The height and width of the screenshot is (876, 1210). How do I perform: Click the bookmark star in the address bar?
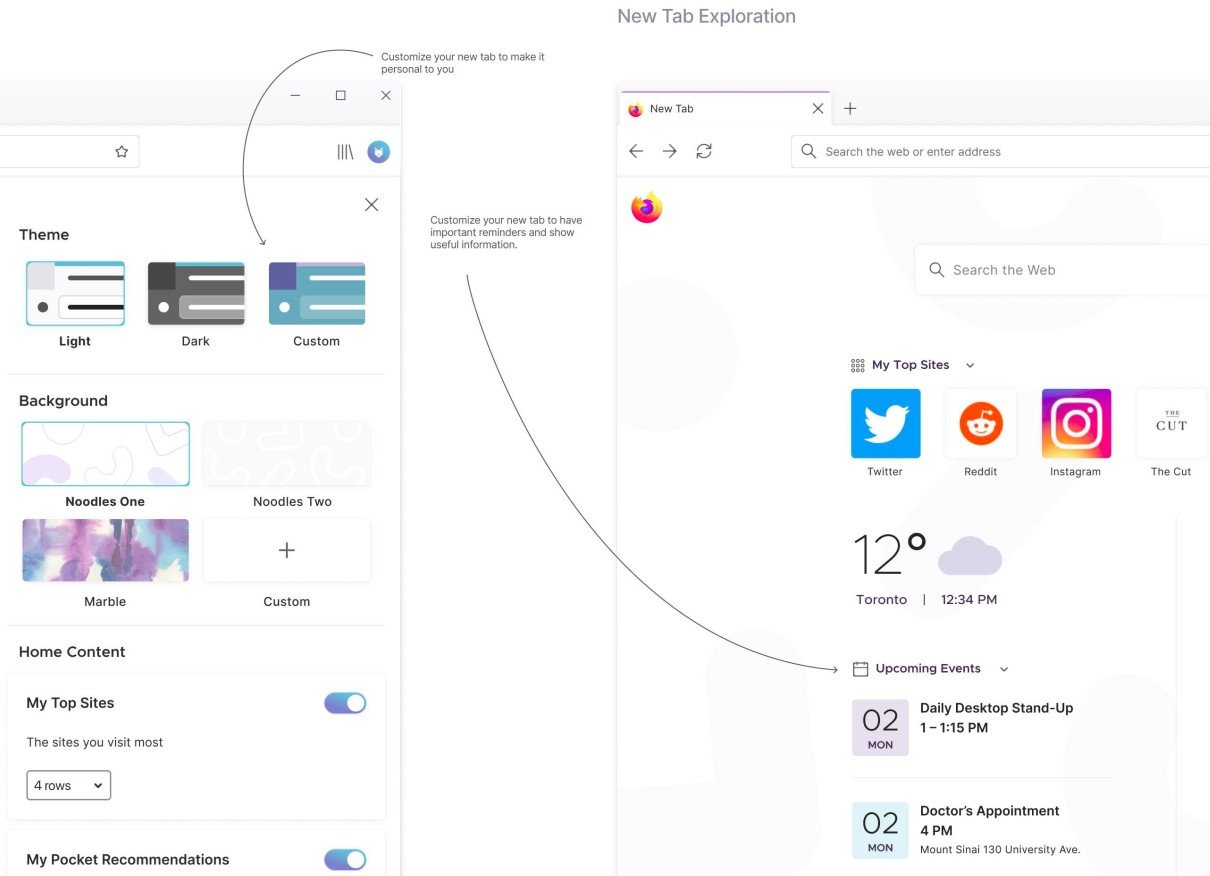[x=121, y=151]
